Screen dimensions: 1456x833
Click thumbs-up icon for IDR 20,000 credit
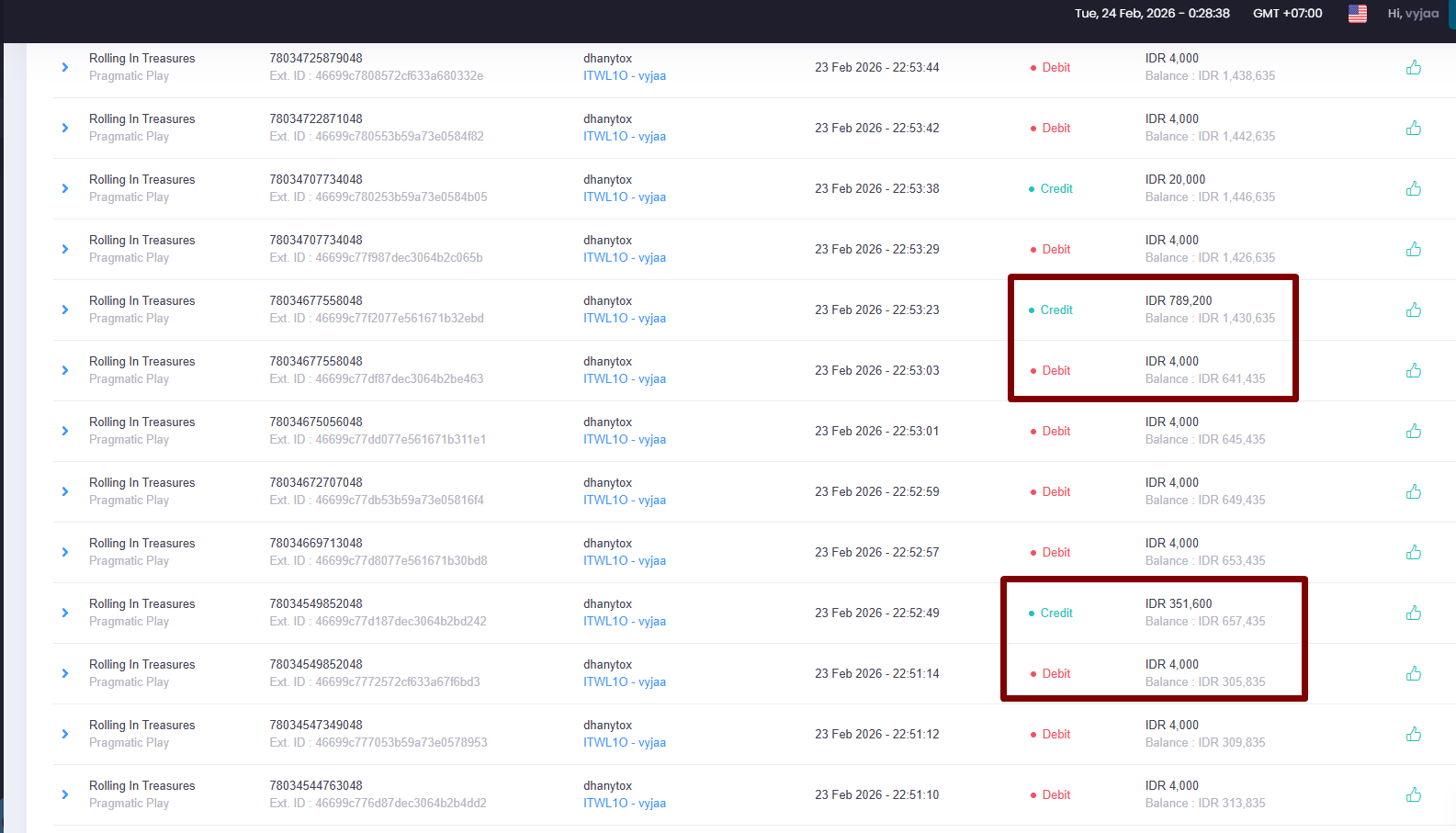1414,188
